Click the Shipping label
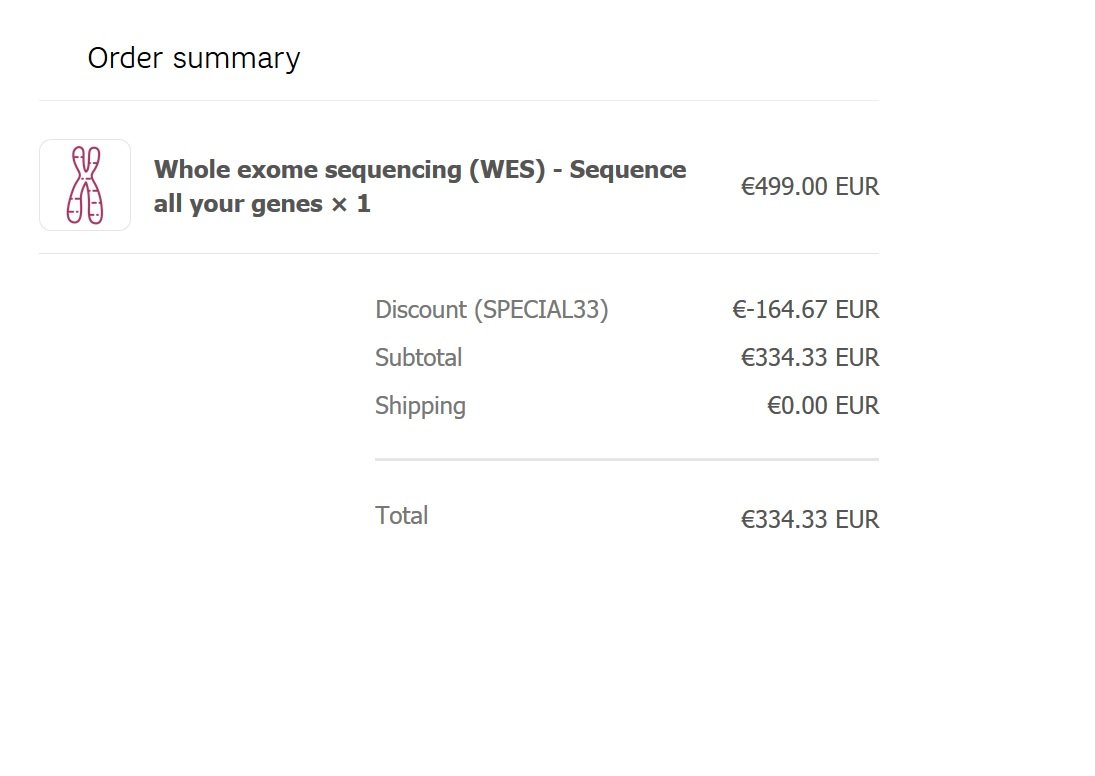 click(420, 406)
